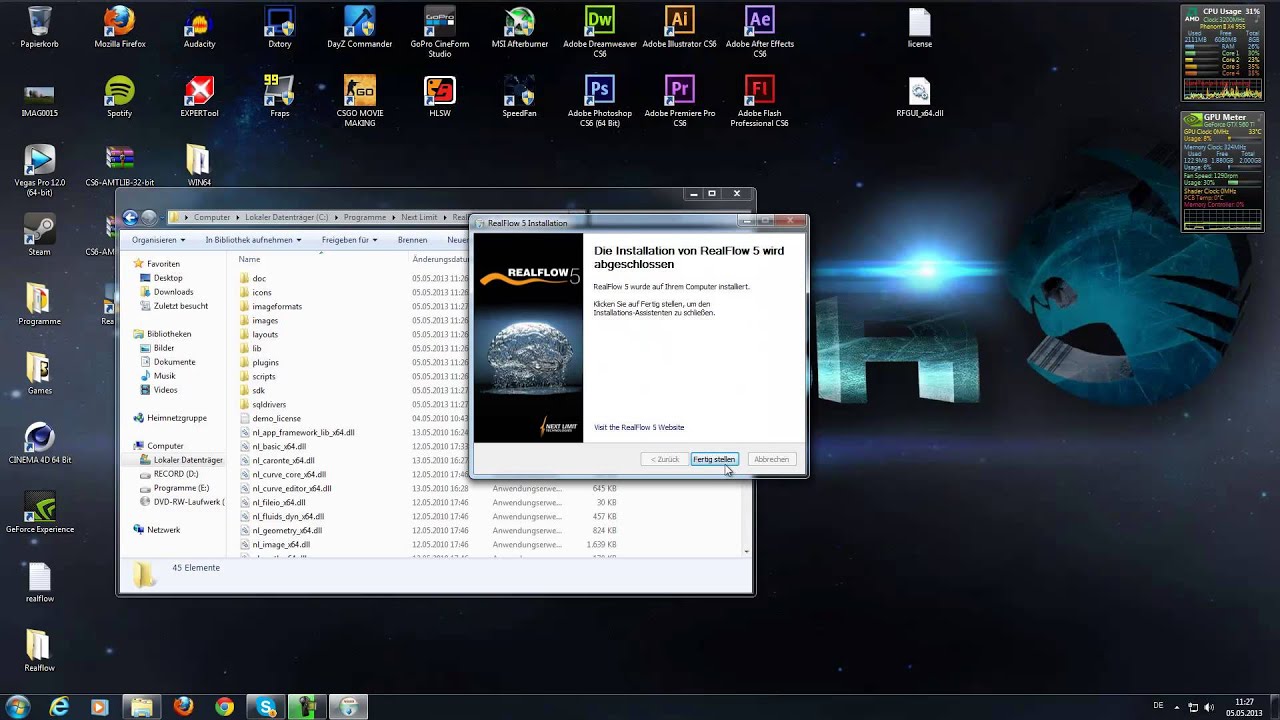
Task: Select RFGUI_x64.dll file on desktop
Action: pos(920,97)
